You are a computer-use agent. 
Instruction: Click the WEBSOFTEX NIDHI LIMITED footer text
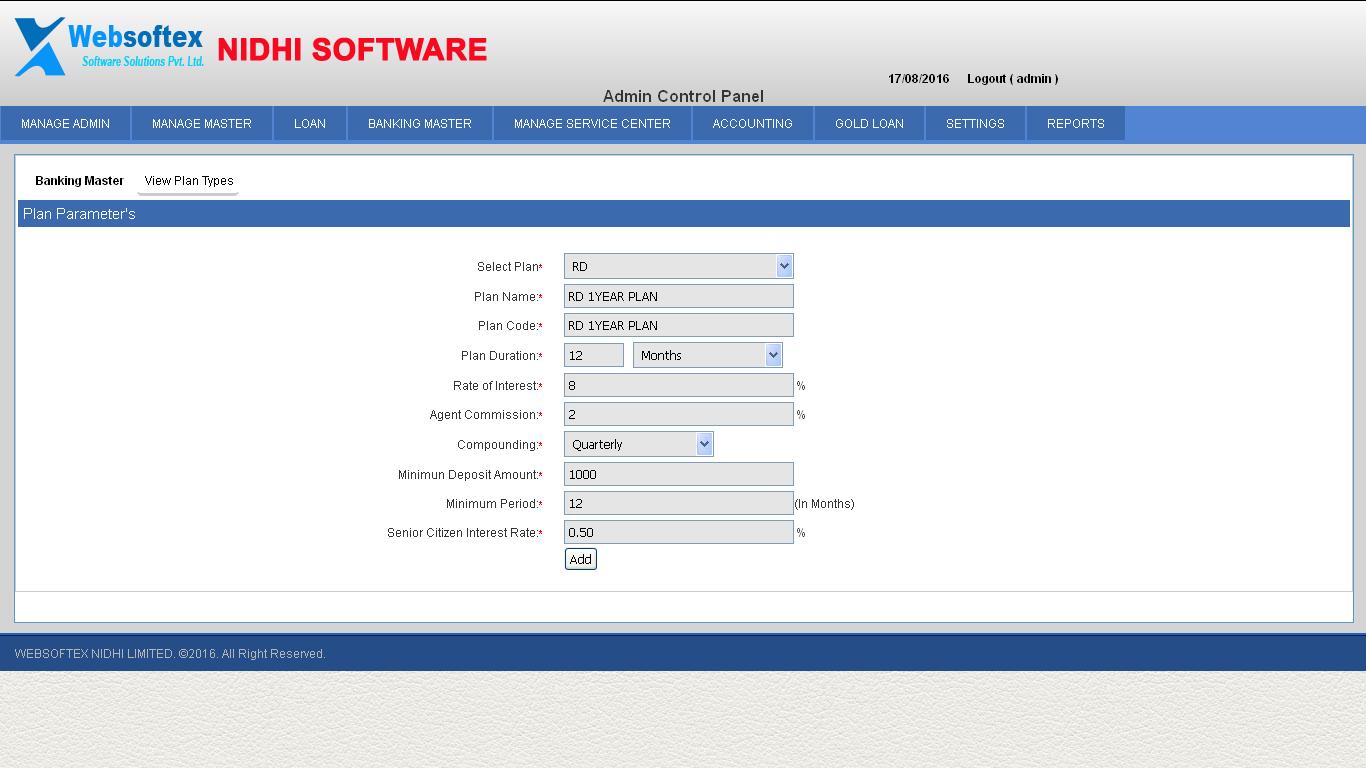tap(170, 654)
